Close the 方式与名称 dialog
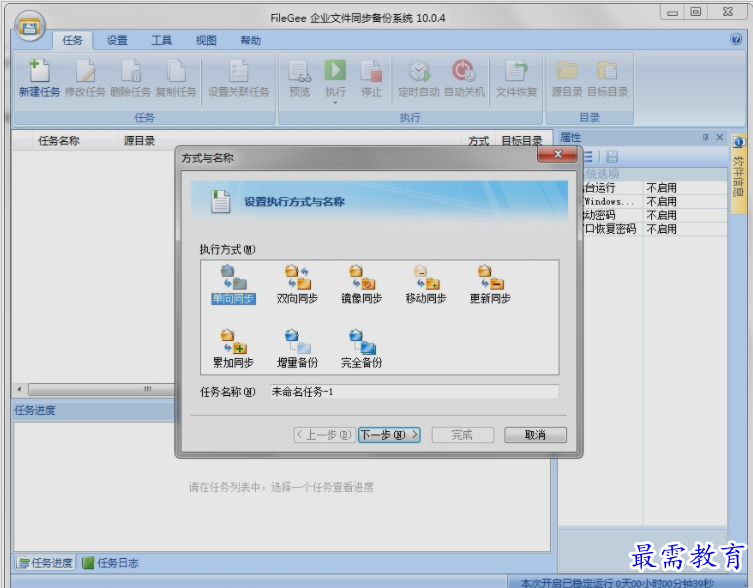 tap(557, 154)
